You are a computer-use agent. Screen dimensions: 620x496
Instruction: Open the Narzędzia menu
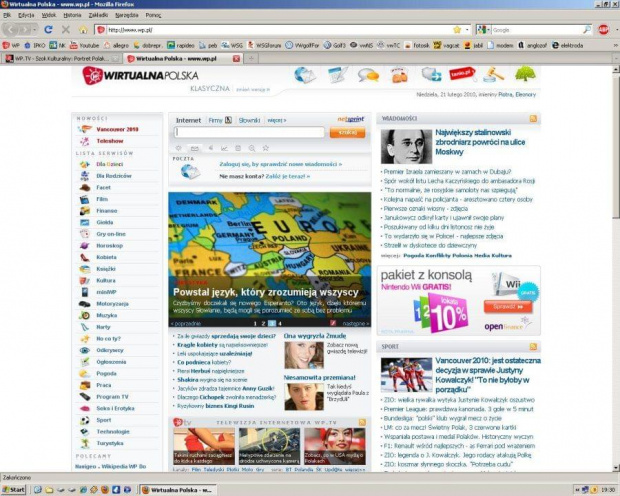[x=127, y=15]
